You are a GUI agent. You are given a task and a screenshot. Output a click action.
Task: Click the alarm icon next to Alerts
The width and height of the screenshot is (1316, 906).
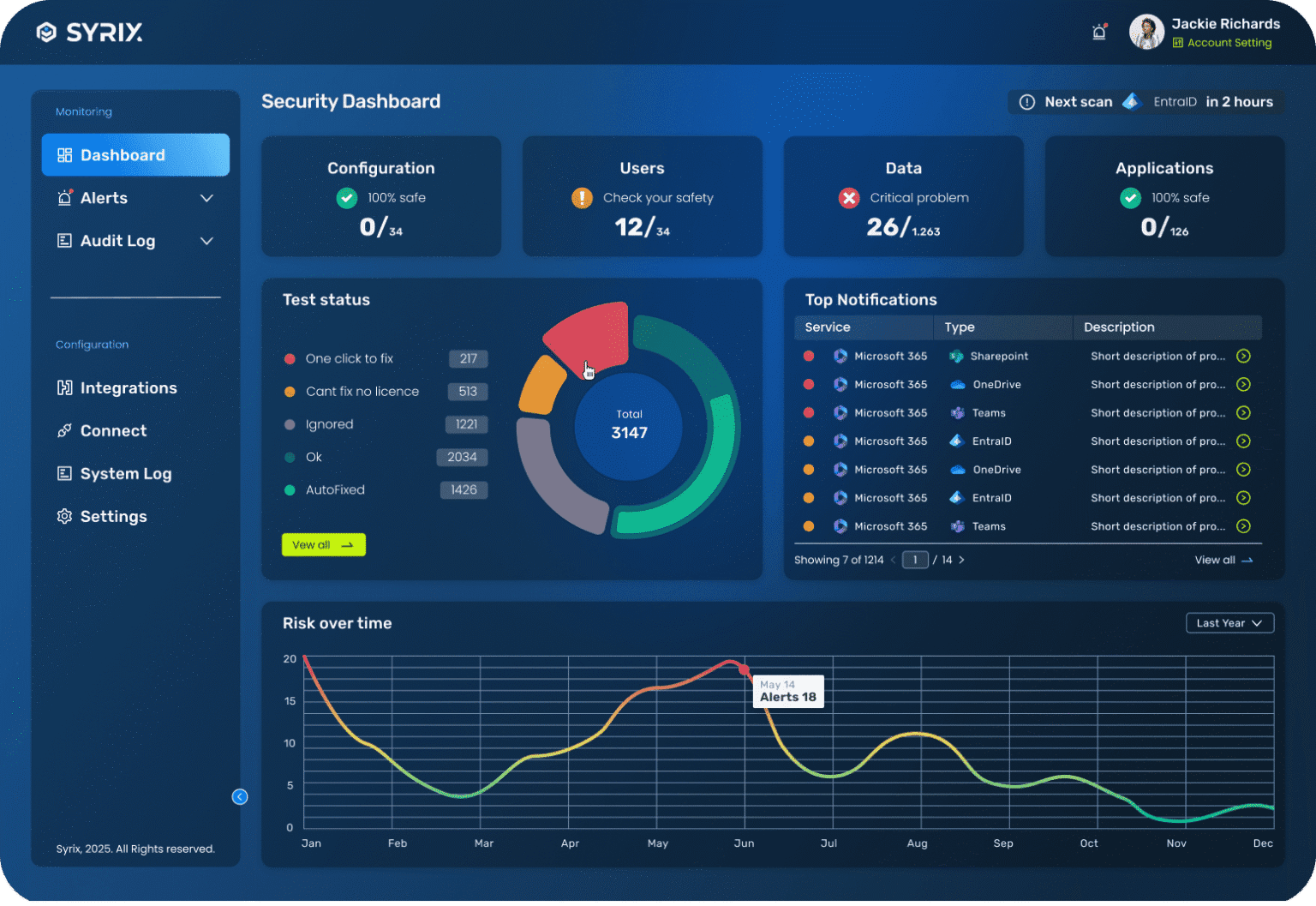click(x=63, y=198)
